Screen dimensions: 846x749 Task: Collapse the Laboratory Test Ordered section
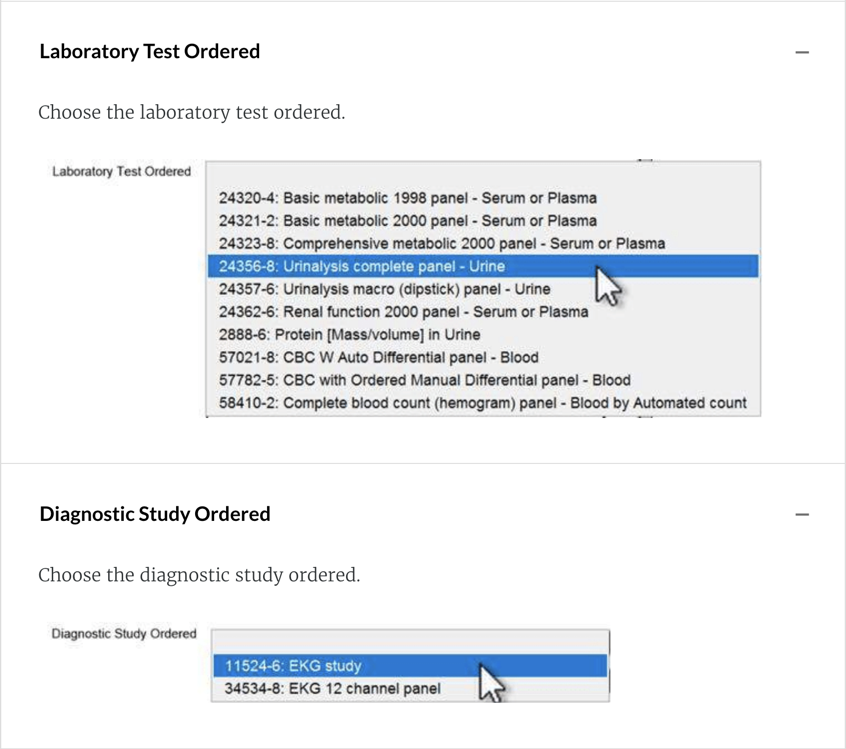tap(801, 52)
